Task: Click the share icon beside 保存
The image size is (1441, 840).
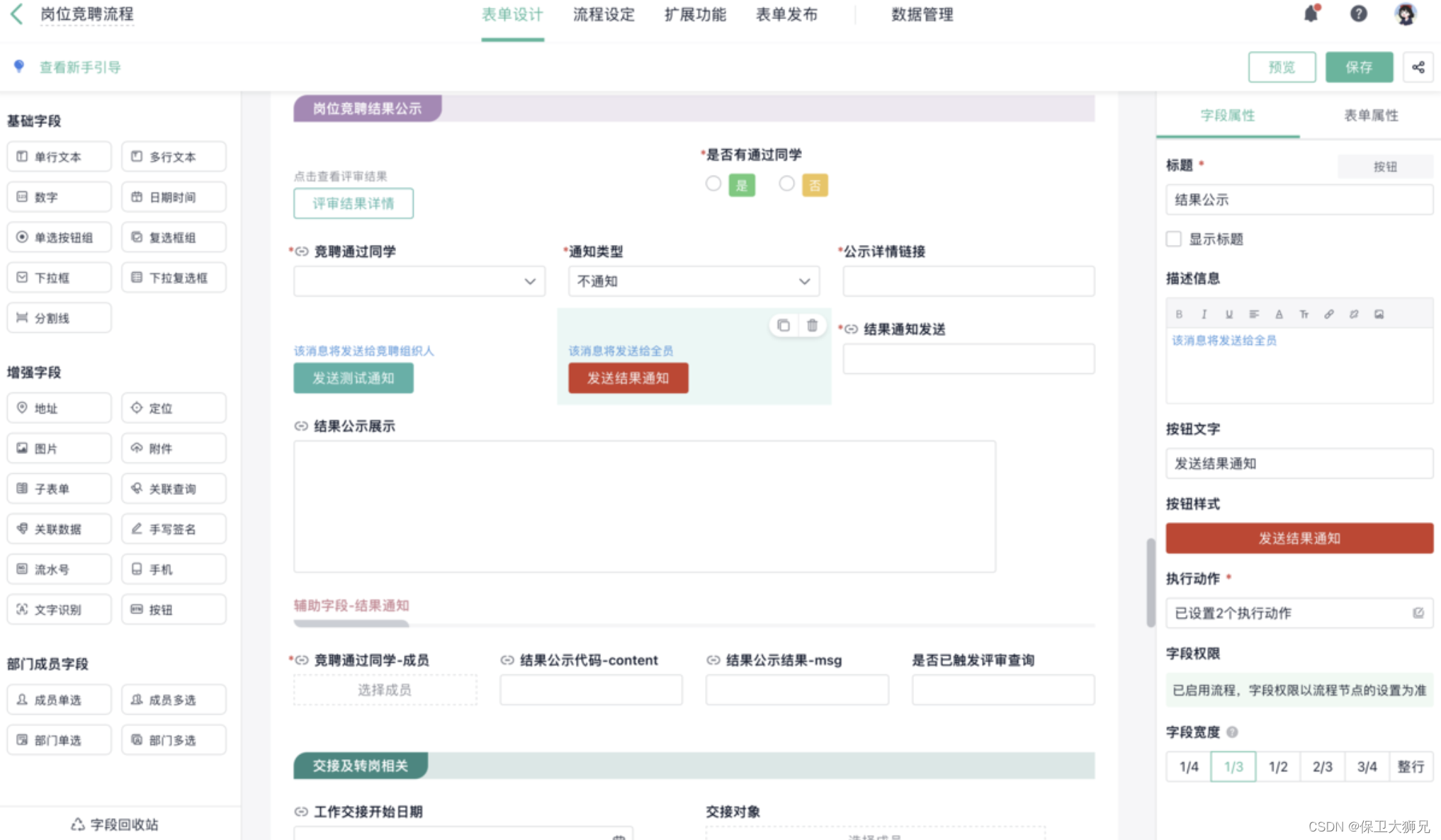Action: pos(1418,67)
